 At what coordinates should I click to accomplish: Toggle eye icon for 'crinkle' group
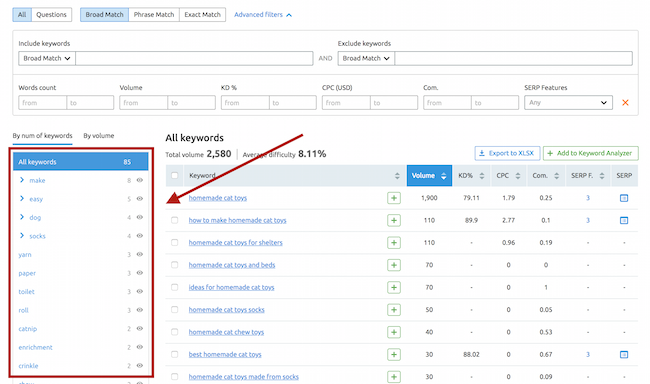140,366
